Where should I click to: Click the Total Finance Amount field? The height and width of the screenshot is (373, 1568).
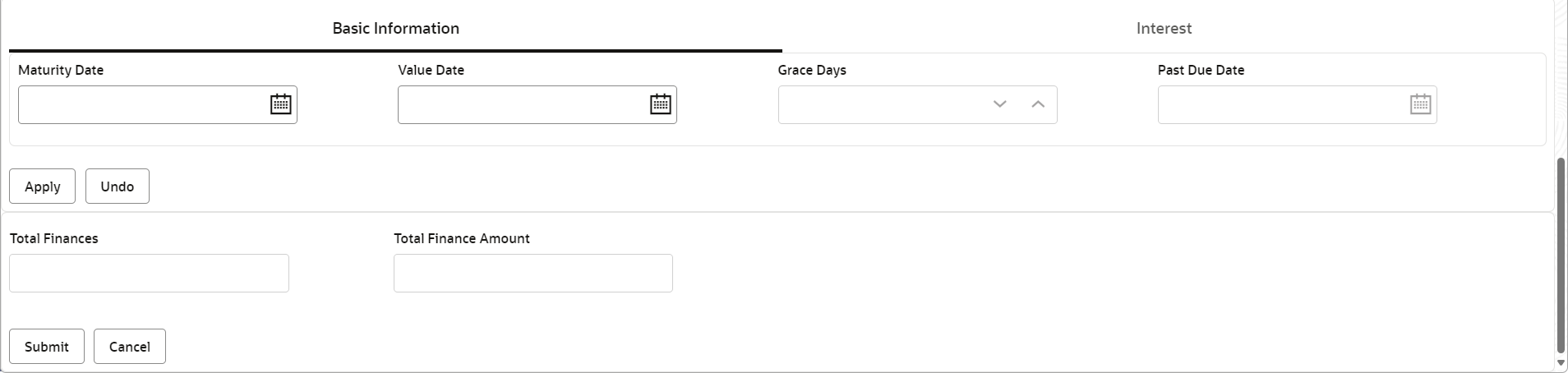533,273
